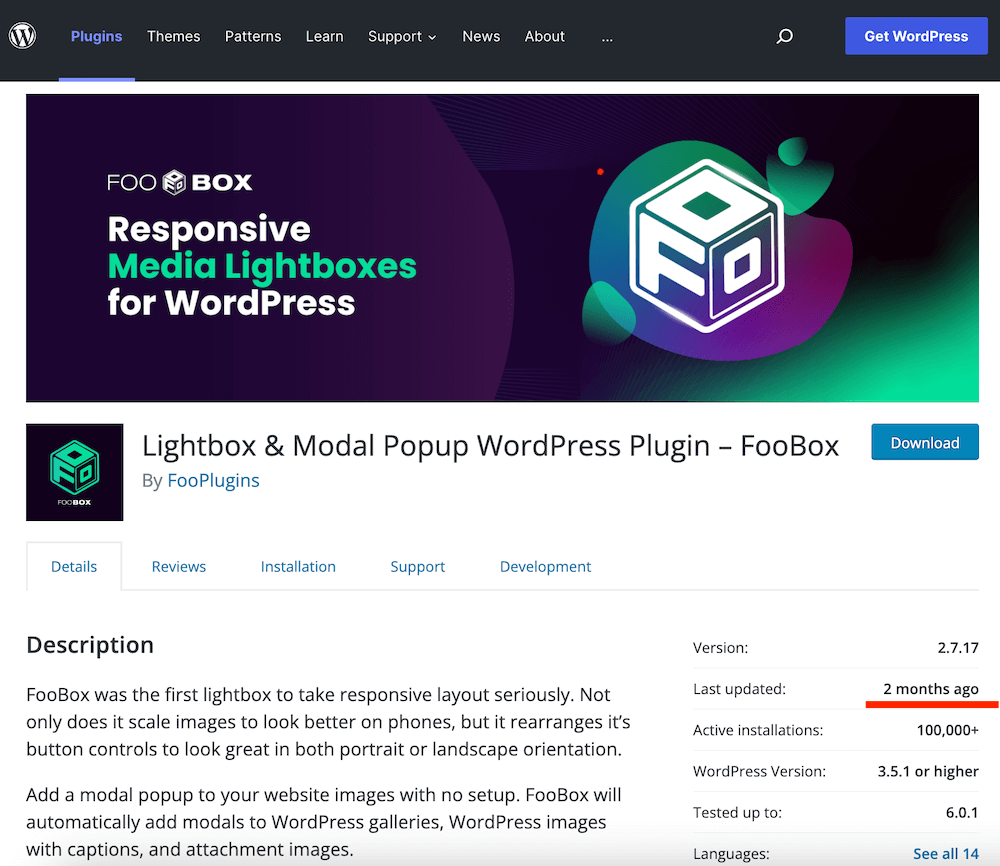
Task: Switch to the Reviews tab
Action: pos(179,566)
